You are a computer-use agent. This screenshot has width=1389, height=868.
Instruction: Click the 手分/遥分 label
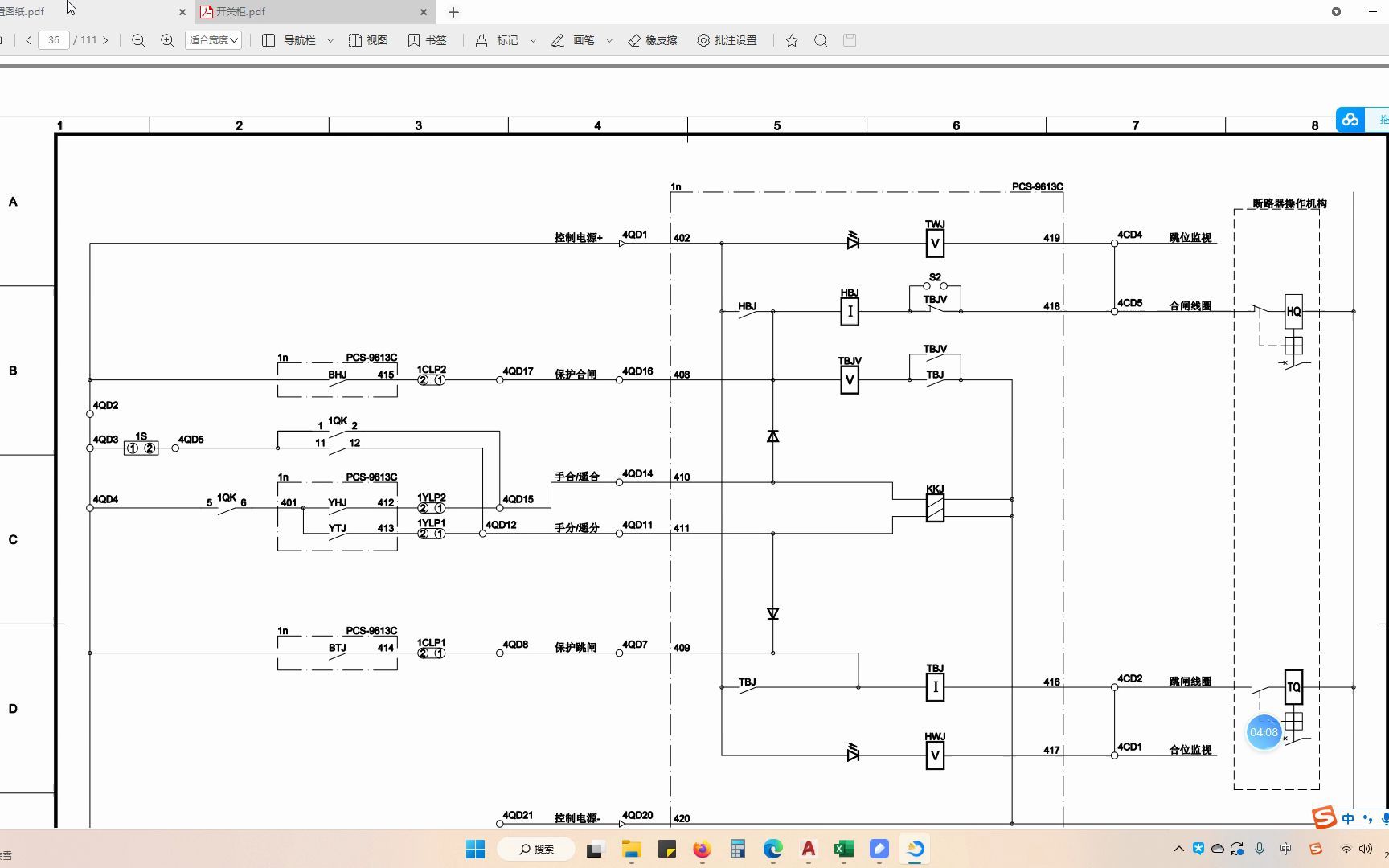pyautogui.click(x=576, y=528)
